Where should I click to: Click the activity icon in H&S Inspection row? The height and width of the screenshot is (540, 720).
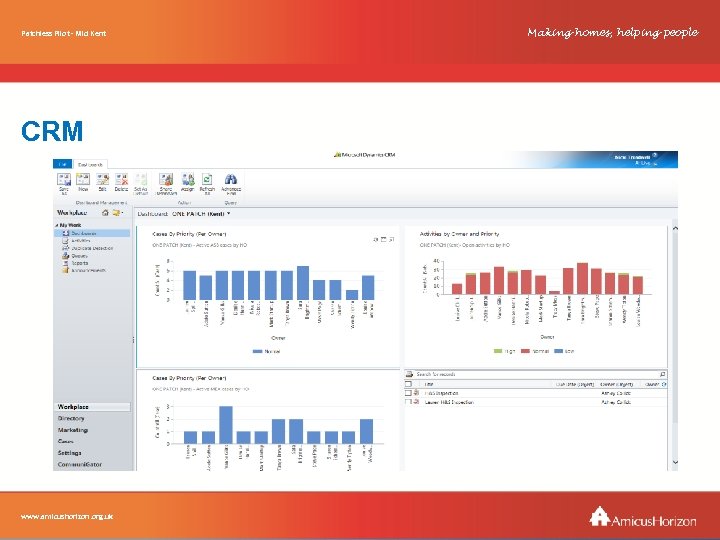(x=416, y=393)
